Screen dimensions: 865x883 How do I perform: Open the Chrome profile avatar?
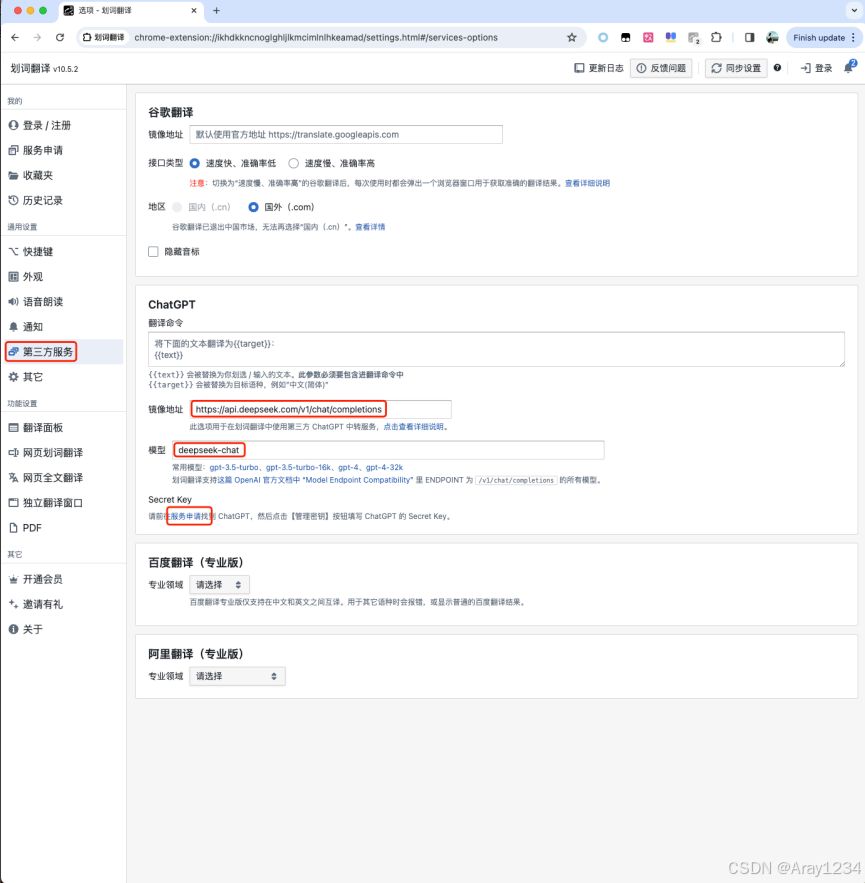pyautogui.click(x=772, y=38)
